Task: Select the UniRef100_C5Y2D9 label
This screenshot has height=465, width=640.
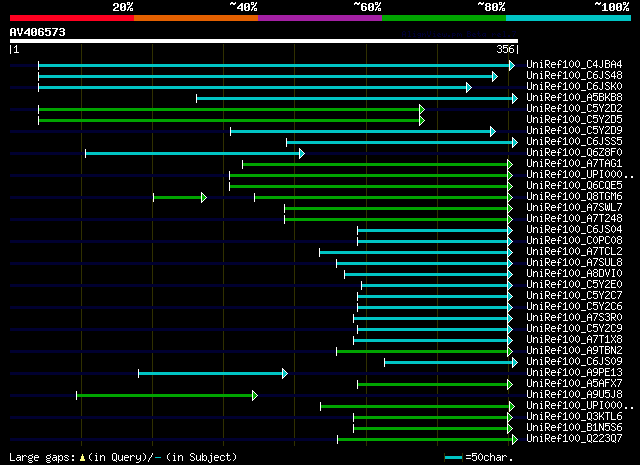Action: pyautogui.click(x=574, y=131)
